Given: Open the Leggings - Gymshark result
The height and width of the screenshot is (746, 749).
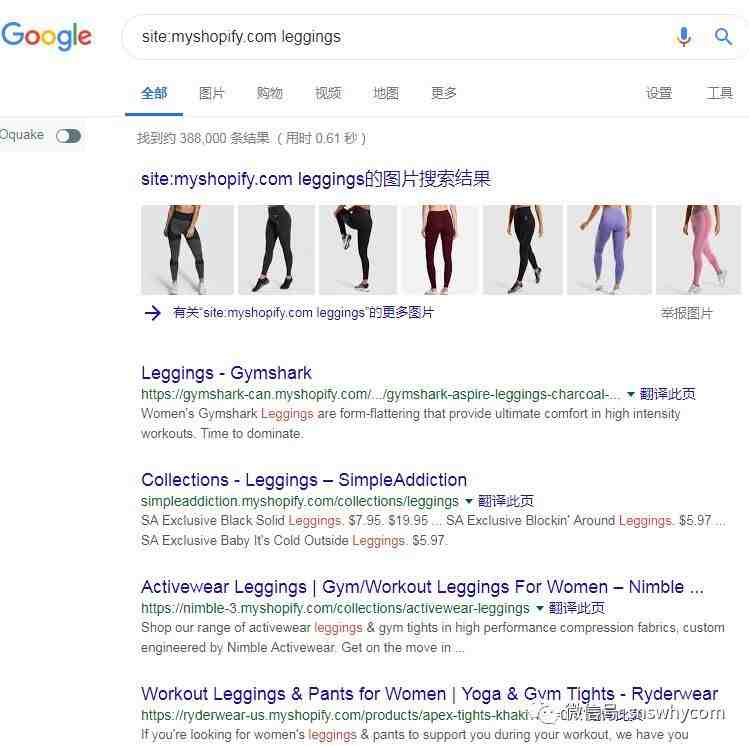Looking at the screenshot, I should [226, 373].
